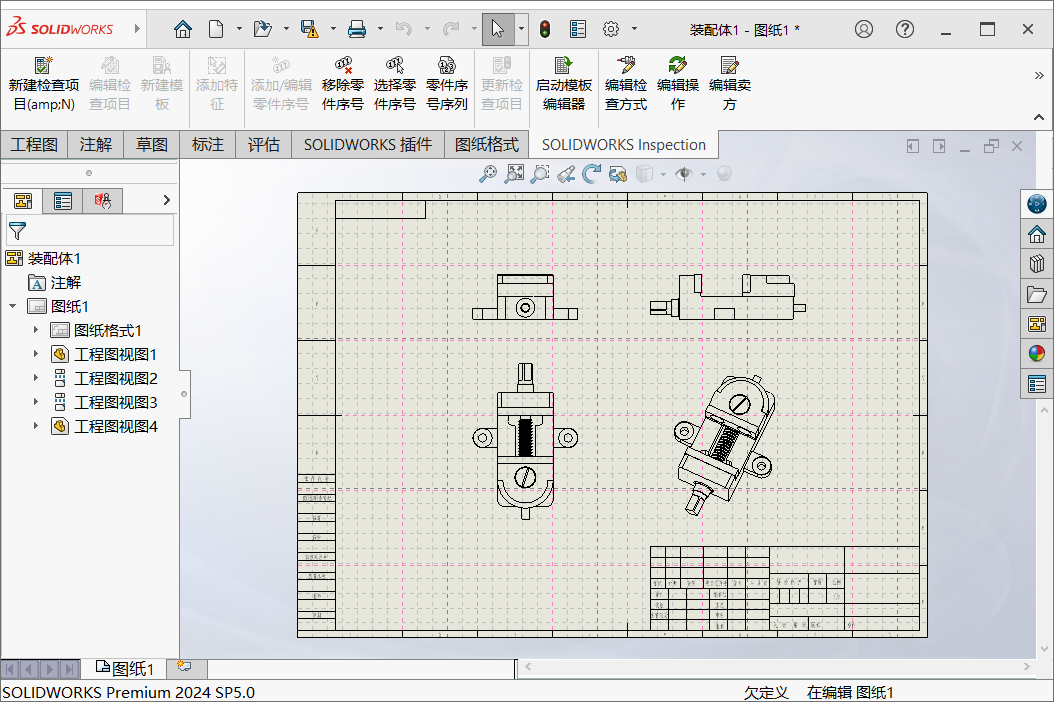This screenshot has width=1054, height=702.
Task: Launch 启动模板编辑器 template editor
Action: click(564, 85)
